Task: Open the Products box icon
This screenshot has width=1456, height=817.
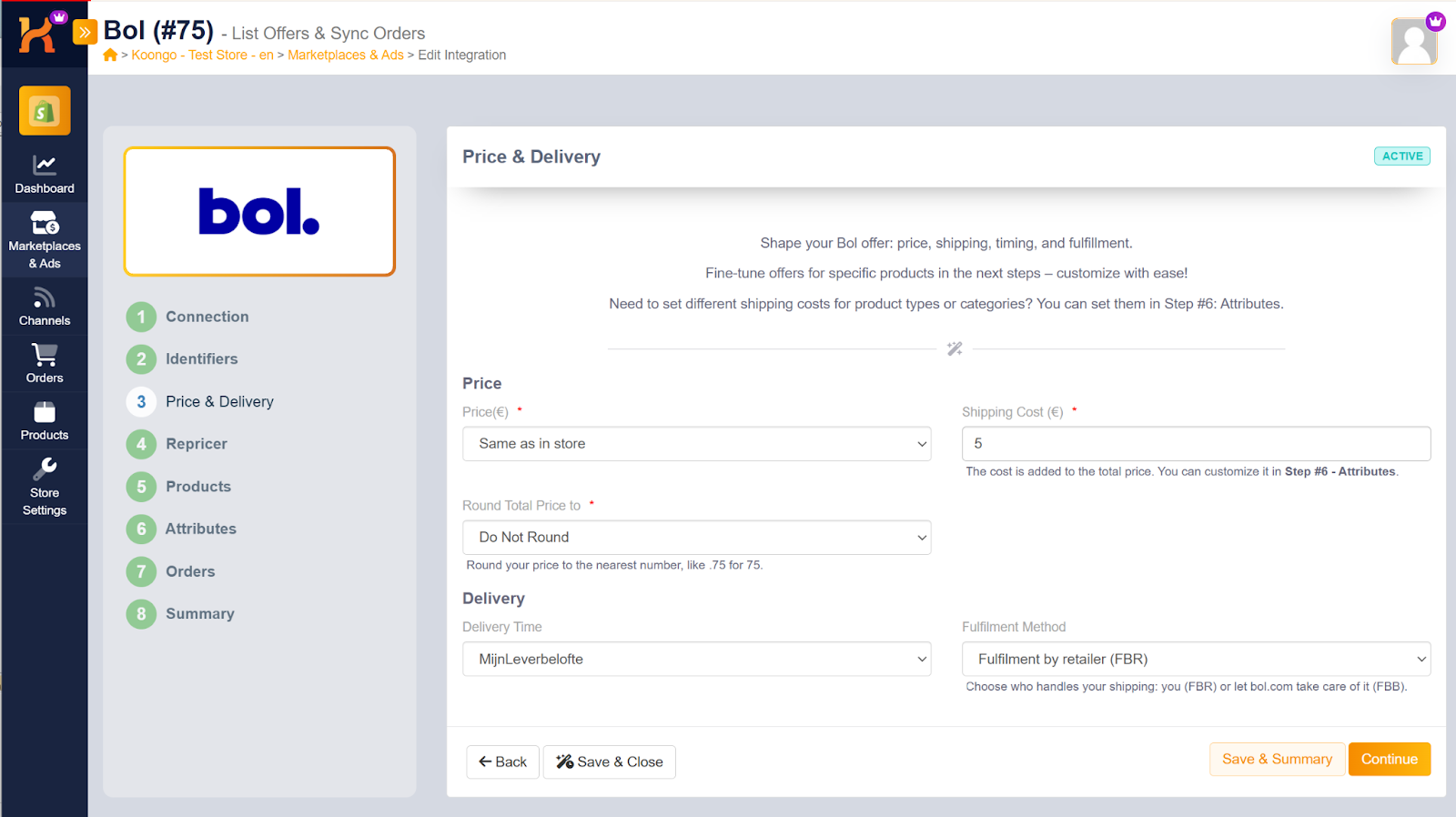Action: [45, 412]
